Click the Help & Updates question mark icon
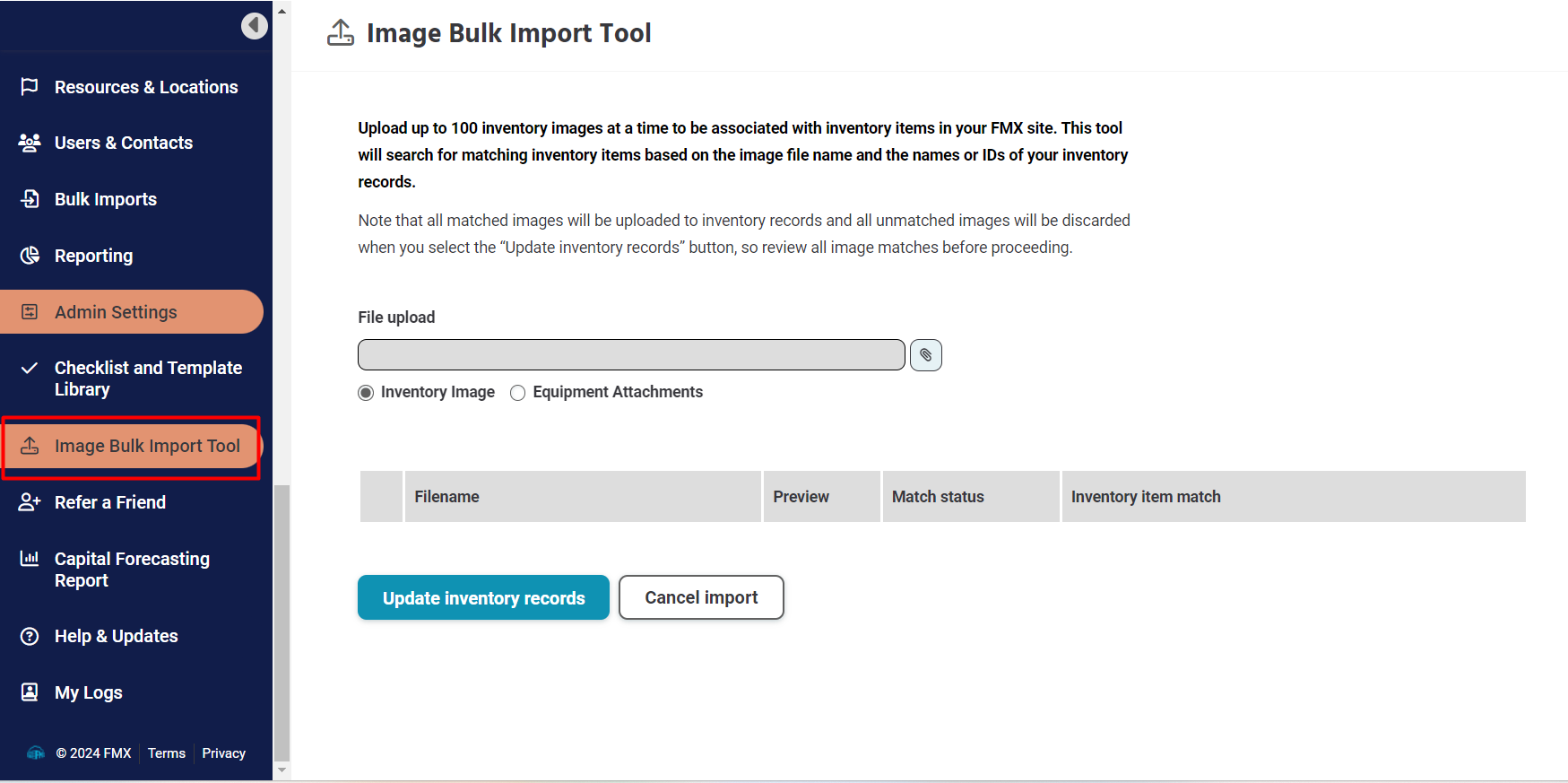The height and width of the screenshot is (783, 1568). [30, 636]
